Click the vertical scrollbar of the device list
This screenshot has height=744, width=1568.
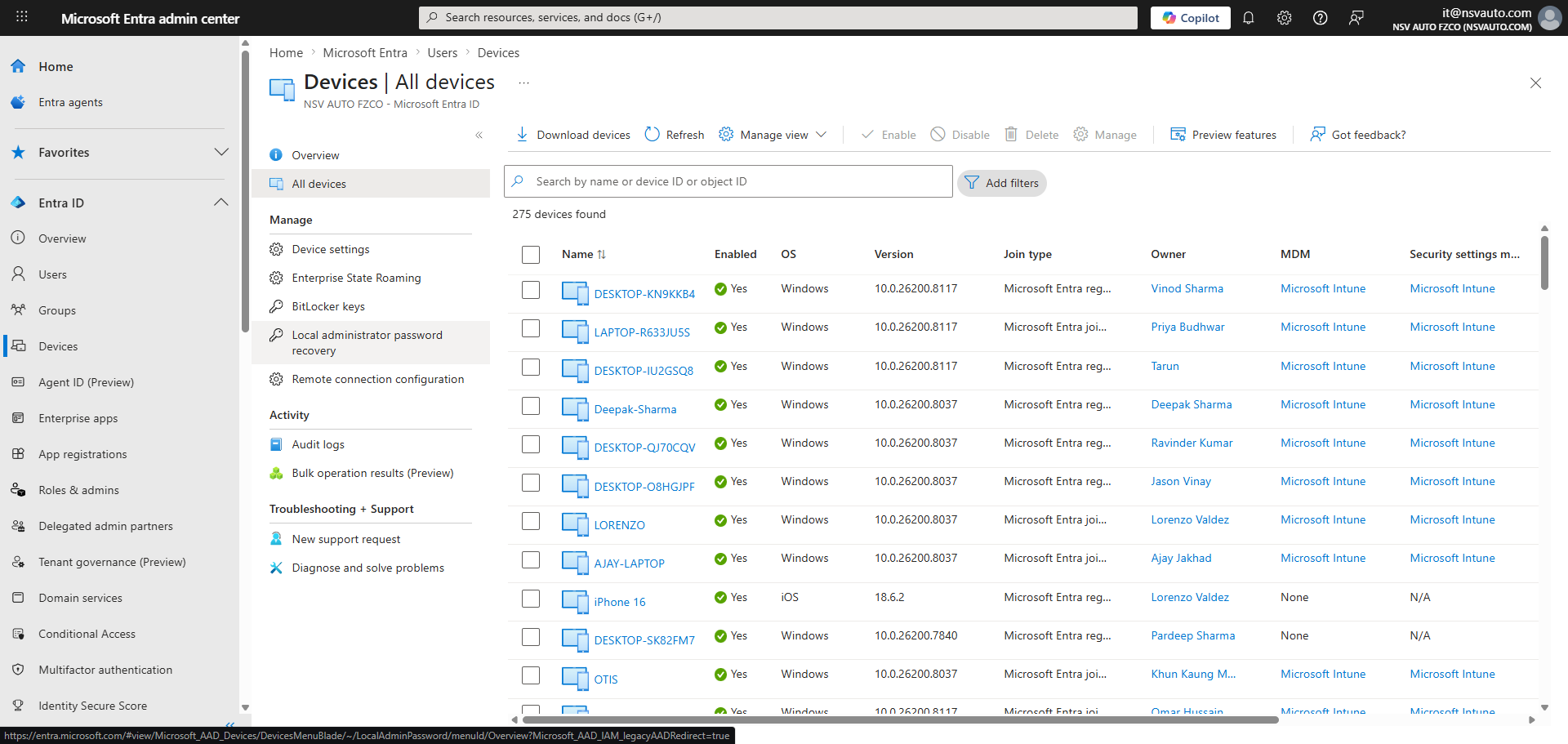(x=1544, y=263)
